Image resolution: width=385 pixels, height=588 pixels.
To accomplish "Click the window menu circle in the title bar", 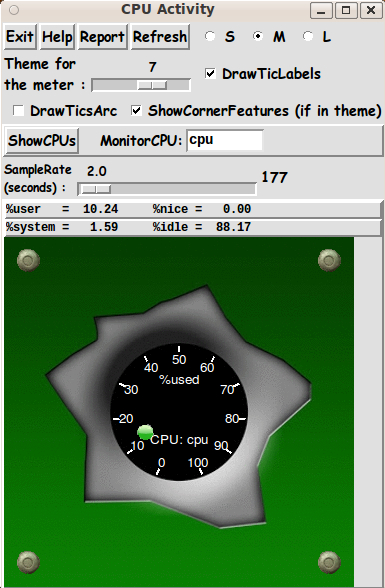I will pos(14,10).
